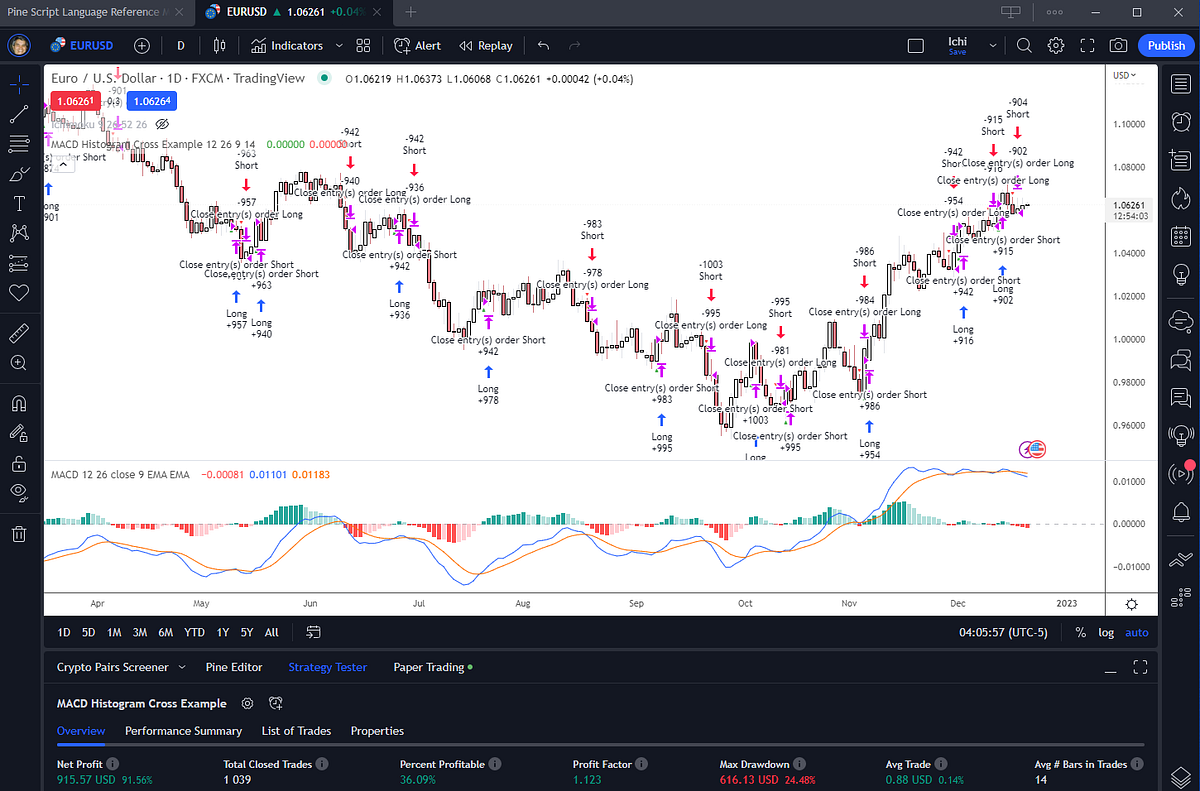1200x791 pixels.
Task: Open the Pine Editor tab
Action: (x=234, y=667)
